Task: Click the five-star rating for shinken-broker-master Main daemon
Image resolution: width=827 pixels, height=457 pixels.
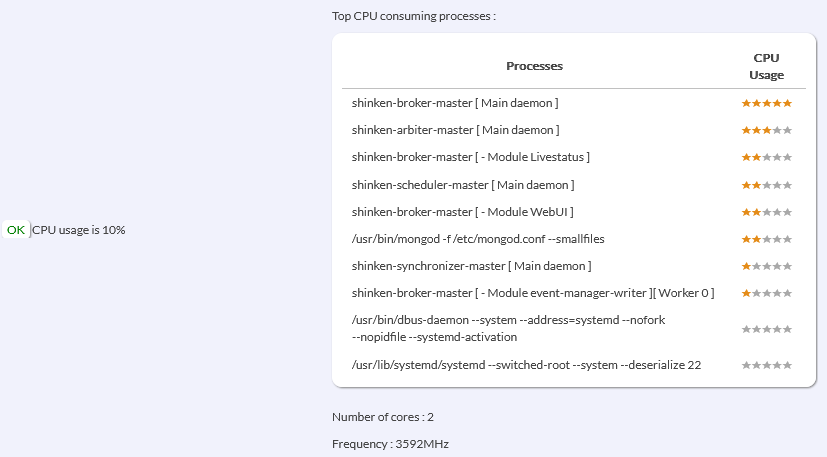Action: point(766,103)
